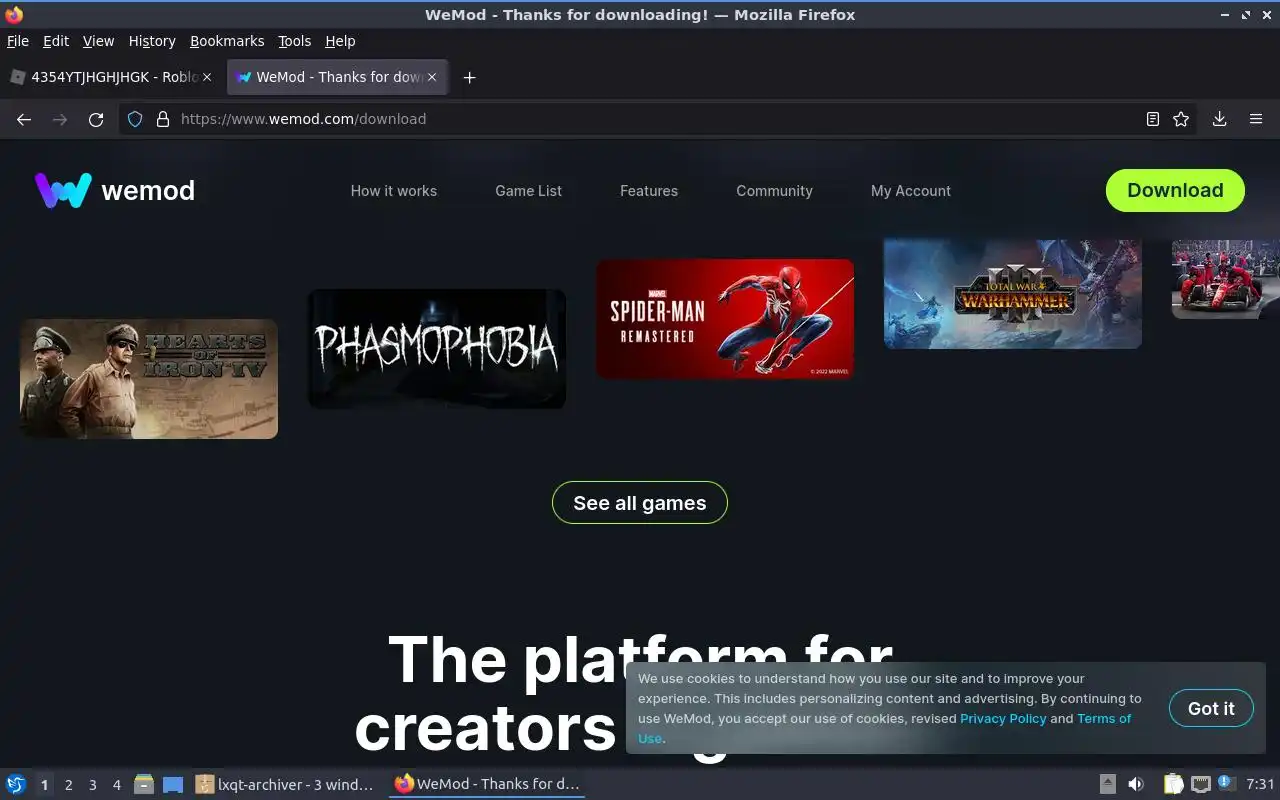
Task: Select the Phasmophobia game card
Action: [437, 349]
